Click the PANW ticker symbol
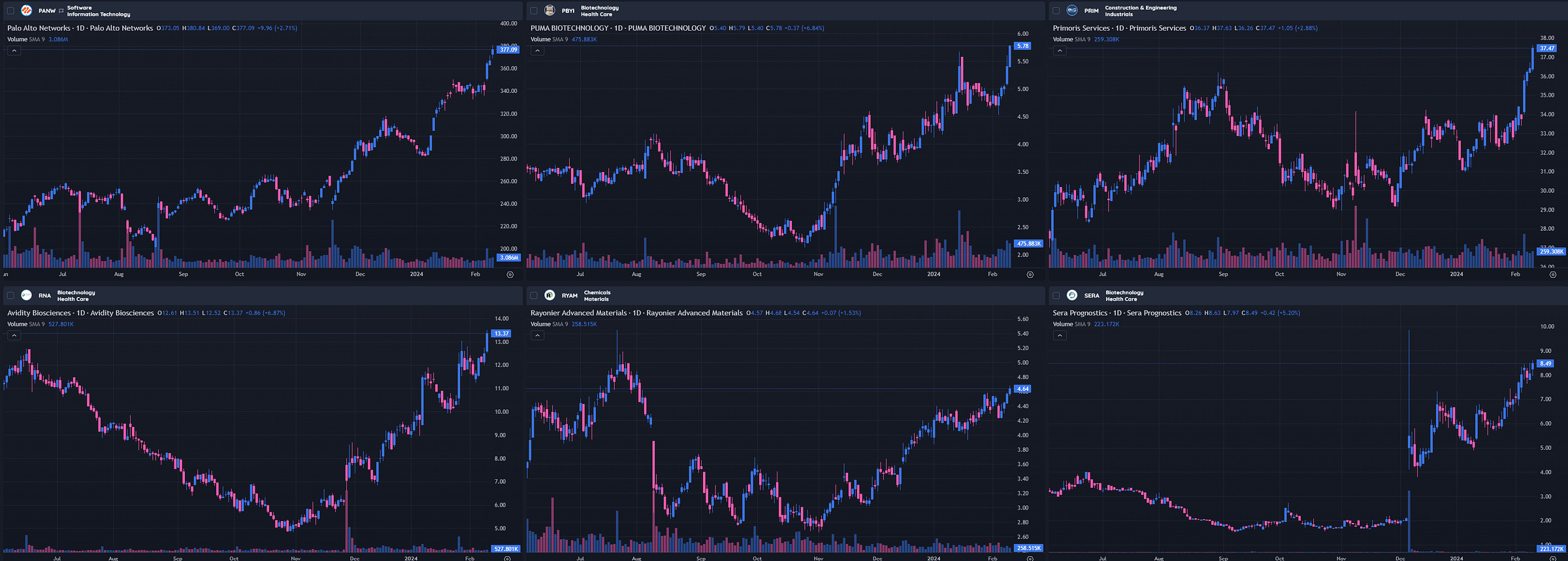 coord(47,11)
